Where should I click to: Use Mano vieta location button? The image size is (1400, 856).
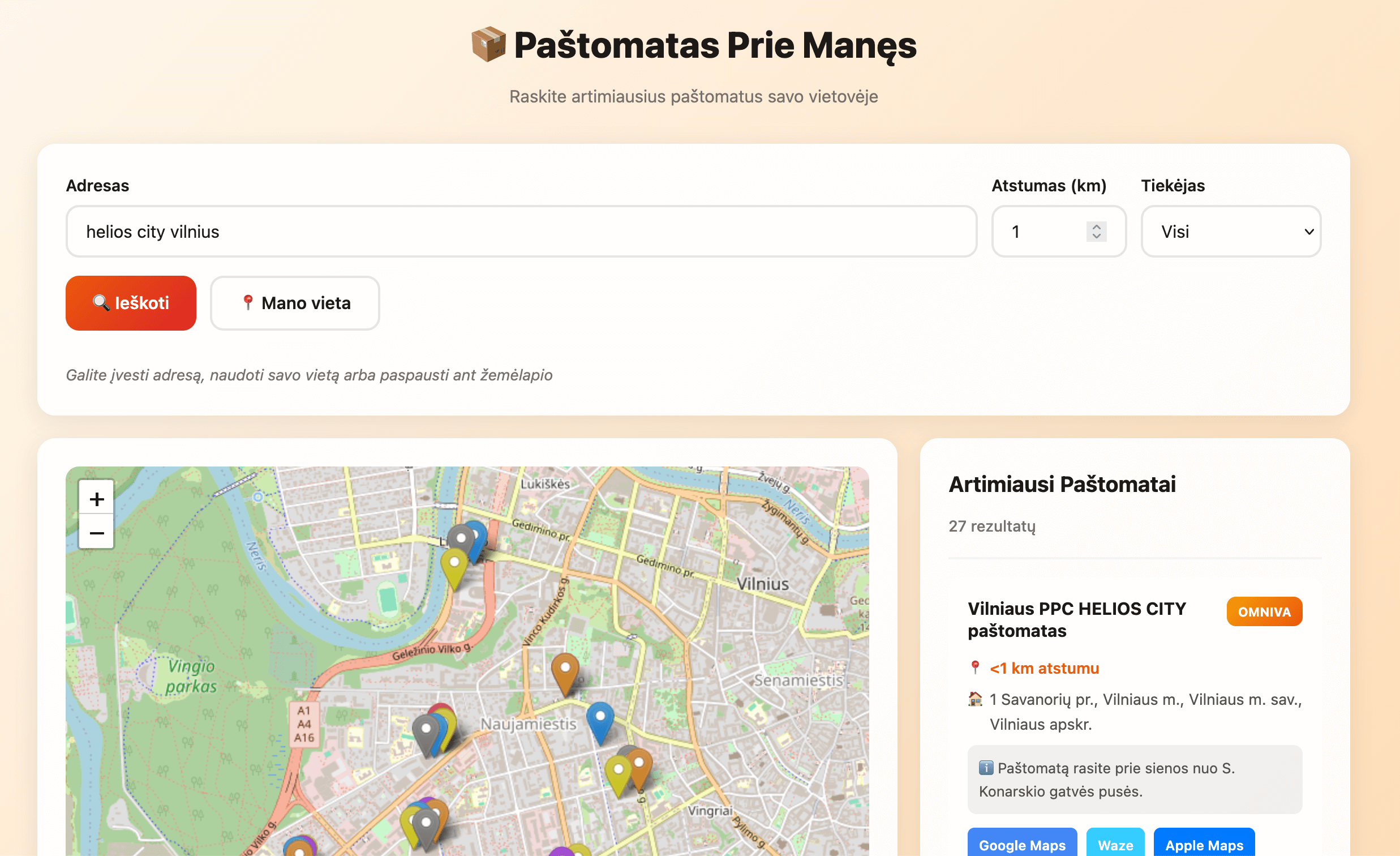pyautogui.click(x=295, y=303)
